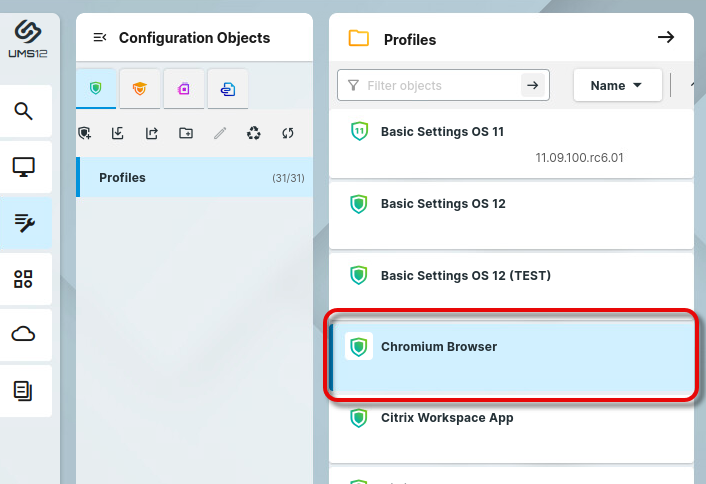Click the Filter objects input field
The image size is (706, 484).
[x=440, y=86]
